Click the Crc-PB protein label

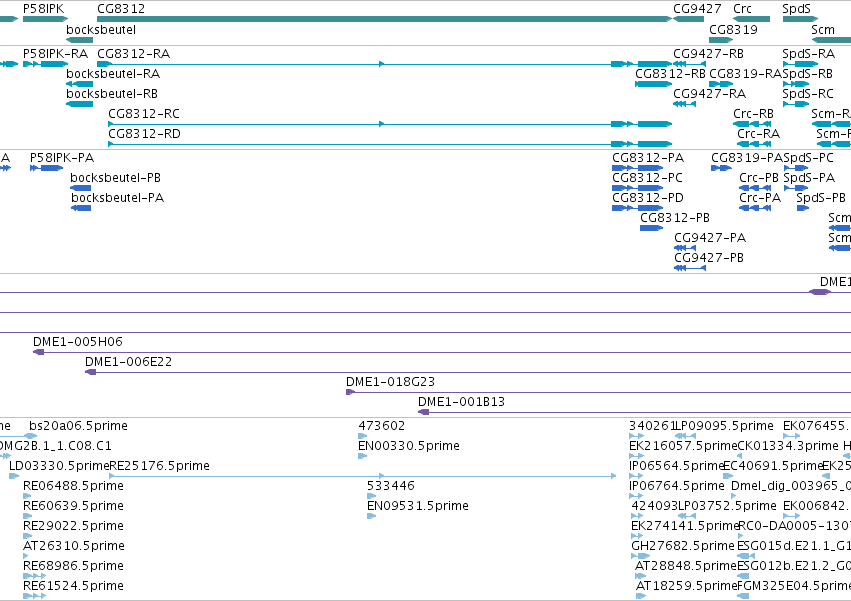coord(759,178)
